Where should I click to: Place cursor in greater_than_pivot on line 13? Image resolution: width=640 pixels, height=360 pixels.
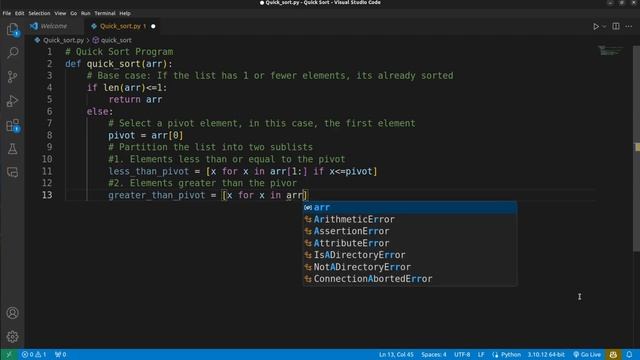point(157,195)
